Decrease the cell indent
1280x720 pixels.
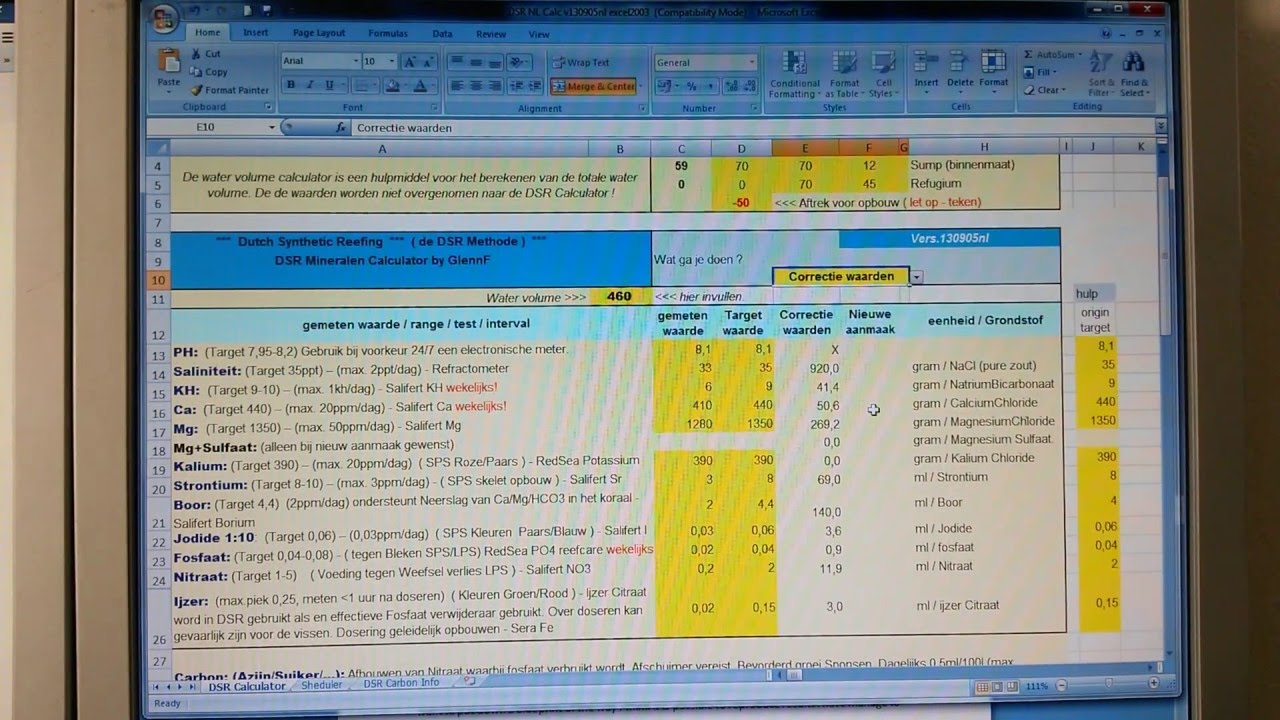click(515, 86)
